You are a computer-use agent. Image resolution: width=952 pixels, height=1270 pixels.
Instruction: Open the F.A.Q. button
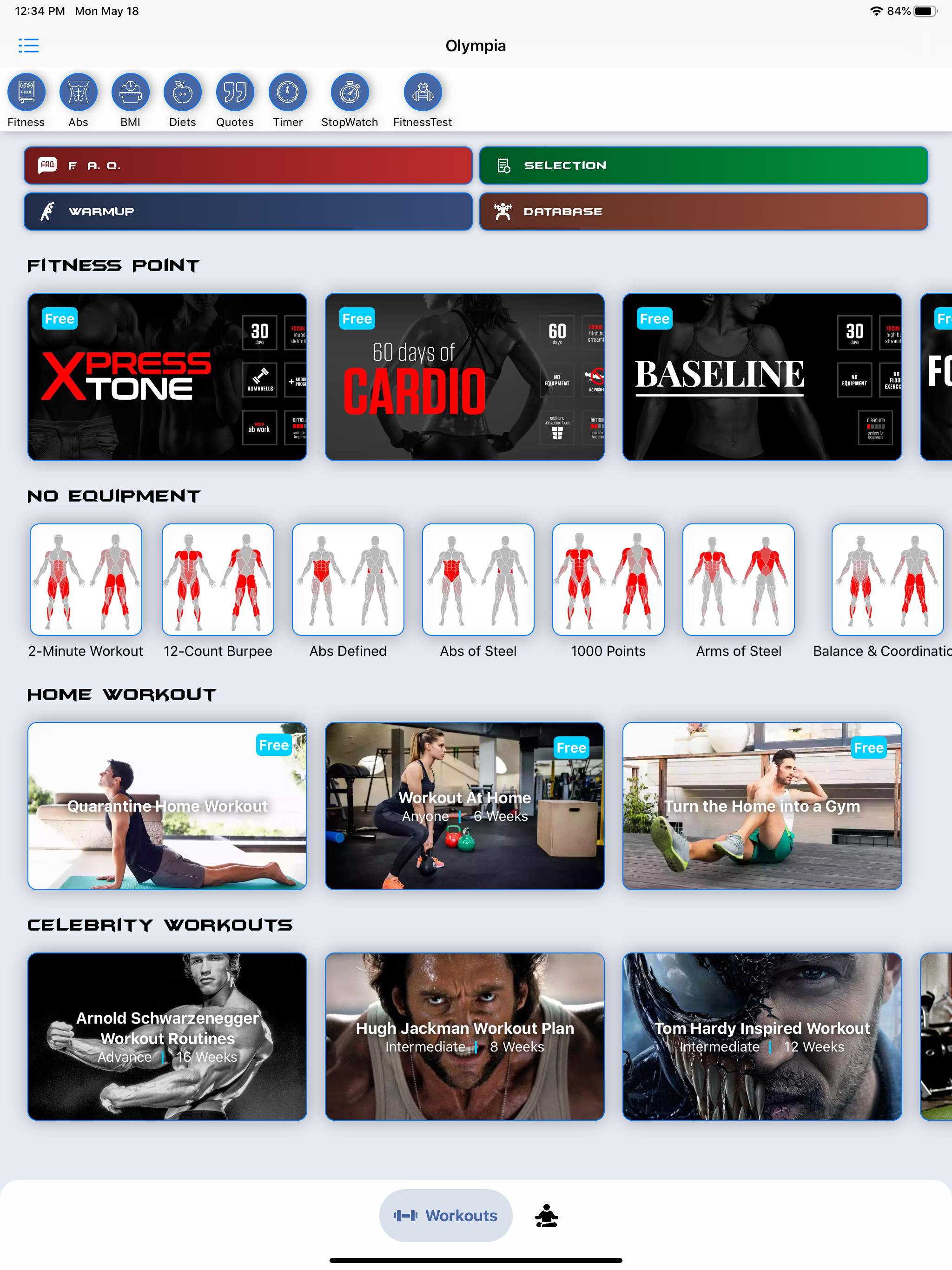coord(248,165)
